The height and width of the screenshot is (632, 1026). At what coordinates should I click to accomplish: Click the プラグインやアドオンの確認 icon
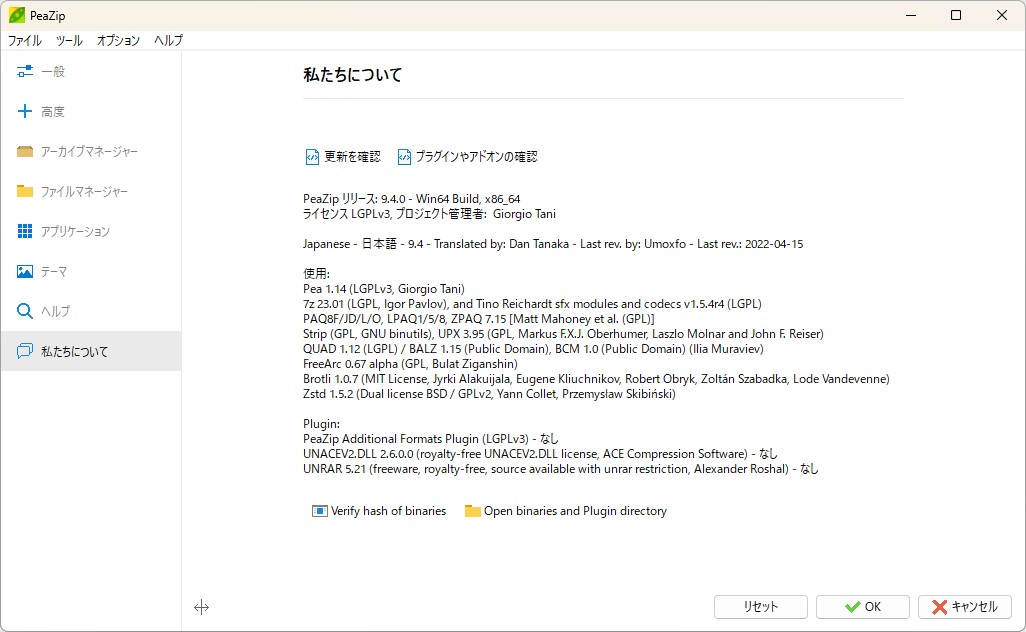(x=404, y=156)
